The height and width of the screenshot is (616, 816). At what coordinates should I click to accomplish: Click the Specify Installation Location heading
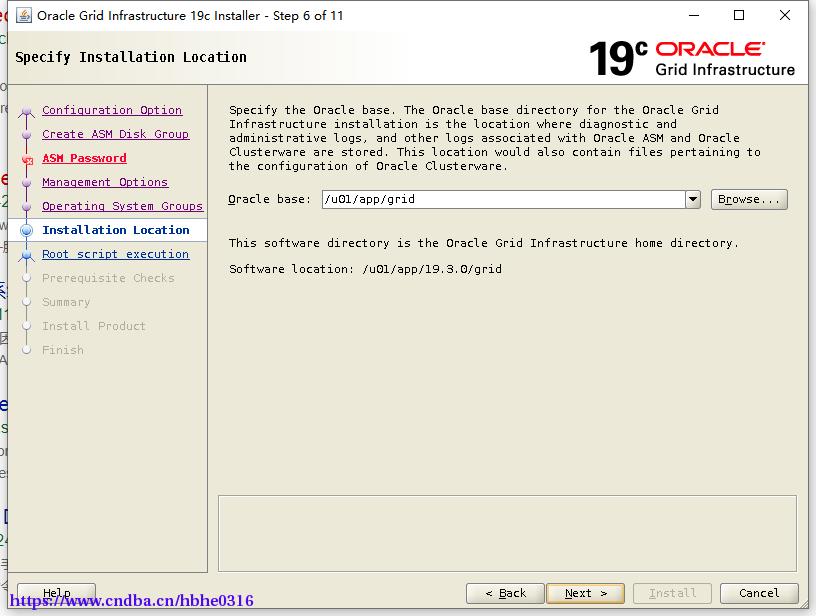click(131, 57)
